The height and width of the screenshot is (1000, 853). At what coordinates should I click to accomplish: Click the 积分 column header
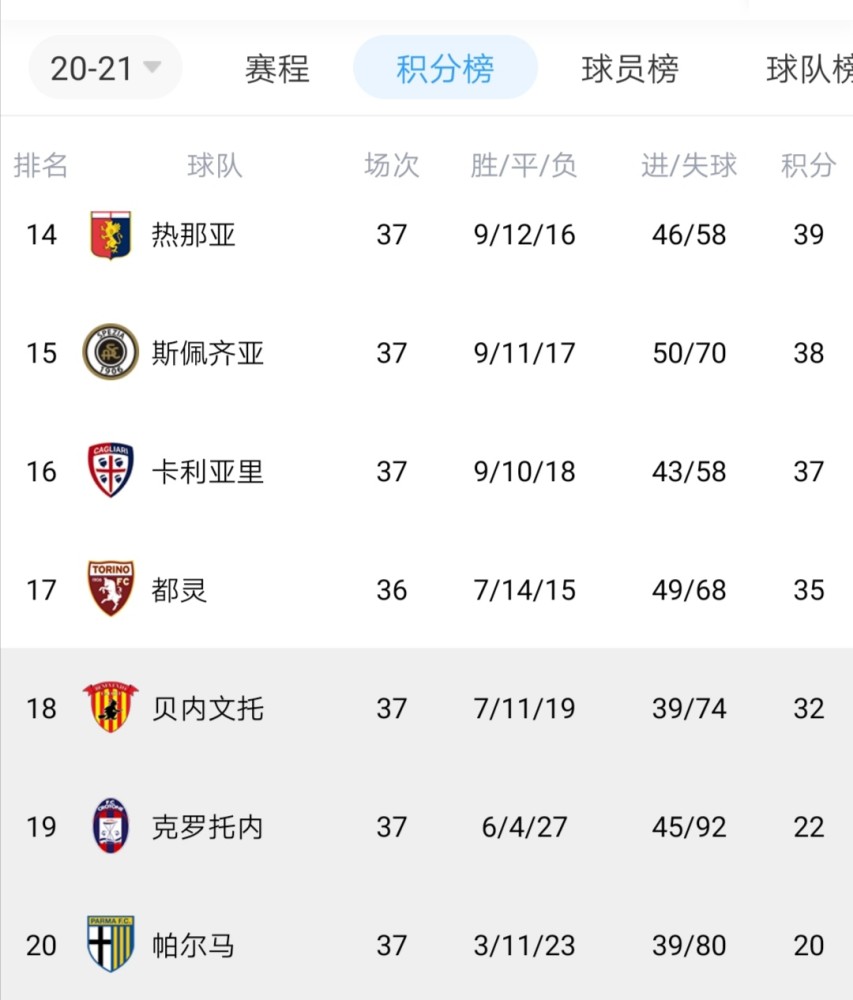[808, 166]
